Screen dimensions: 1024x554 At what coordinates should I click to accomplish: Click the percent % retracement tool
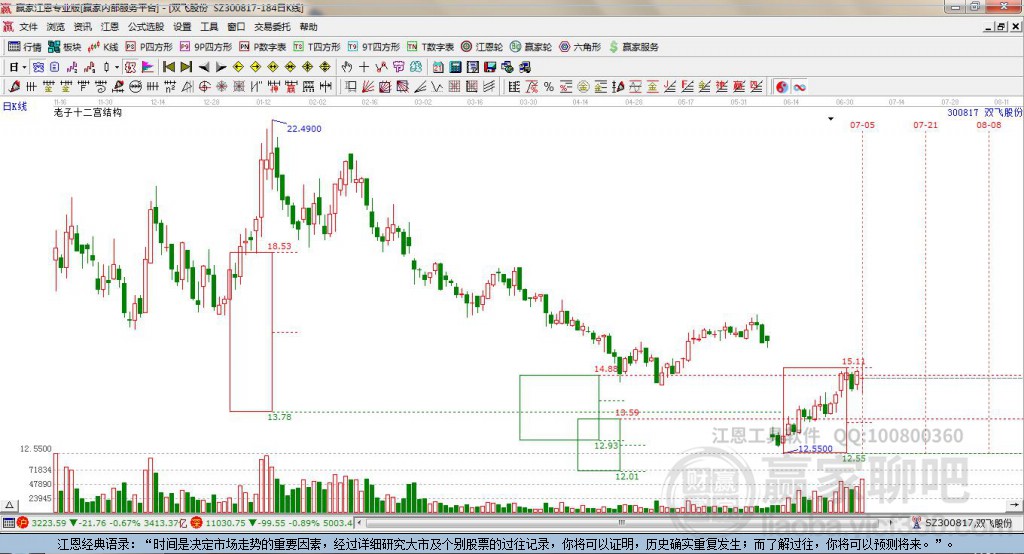549,86
